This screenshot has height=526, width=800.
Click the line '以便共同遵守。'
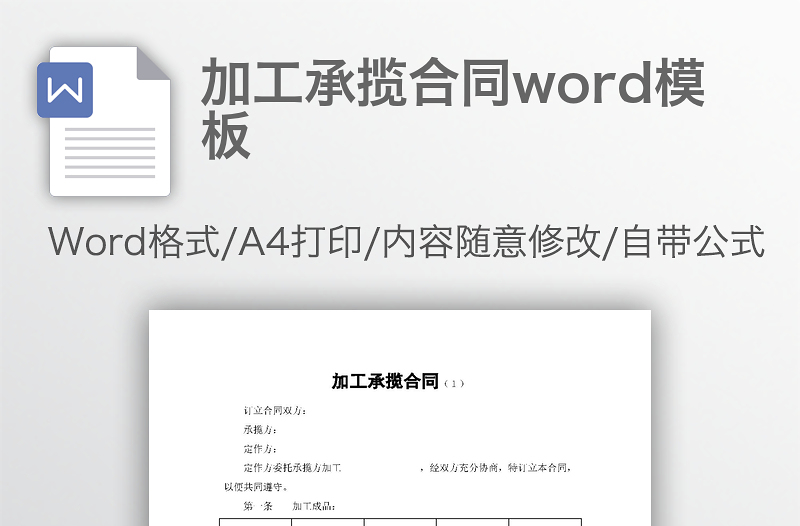[x=257, y=487]
